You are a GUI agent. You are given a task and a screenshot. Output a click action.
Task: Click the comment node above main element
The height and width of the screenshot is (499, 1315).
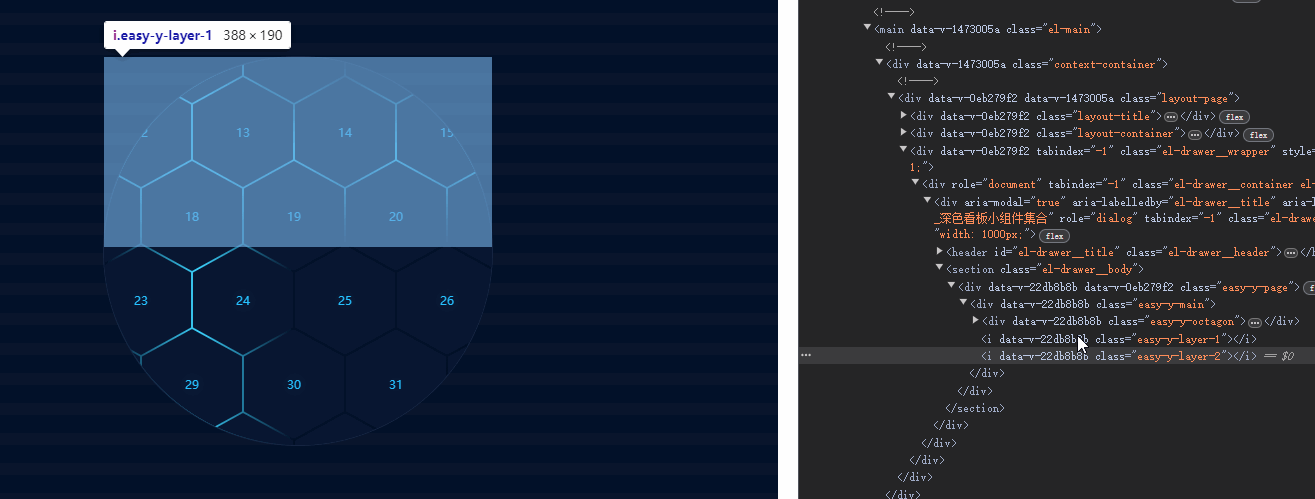[892, 12]
